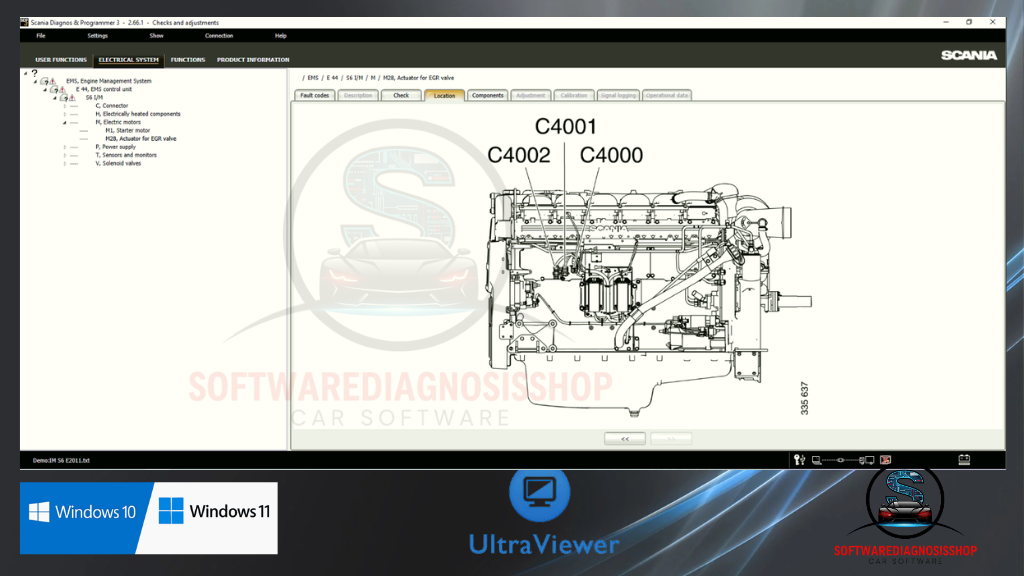Expand the T, Sensors and monitors node
Viewport: 1024px width, 576px height.
65,155
